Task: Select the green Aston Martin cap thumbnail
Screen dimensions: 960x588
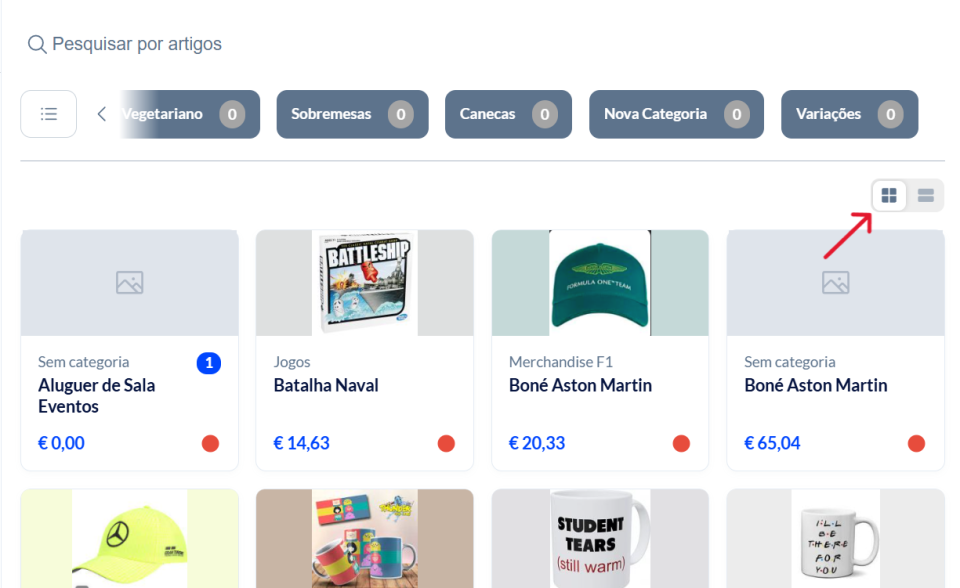Action: (600, 283)
